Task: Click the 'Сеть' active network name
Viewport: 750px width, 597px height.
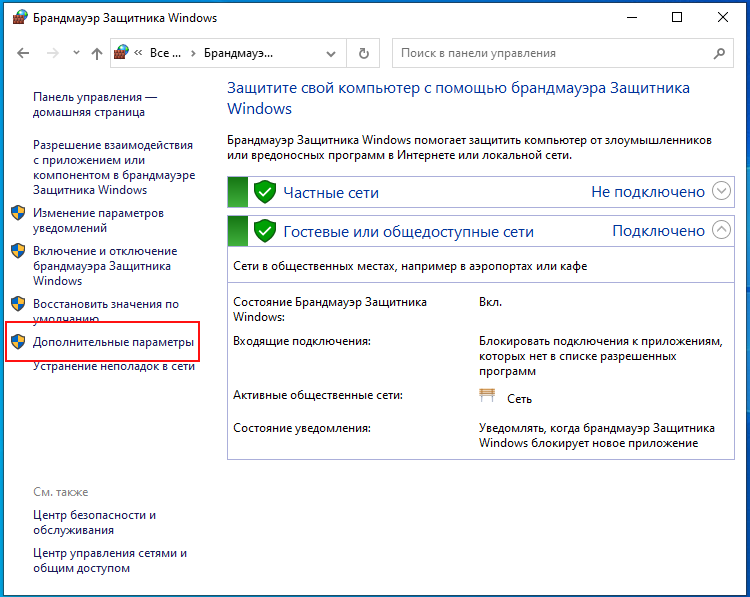Action: (x=519, y=399)
